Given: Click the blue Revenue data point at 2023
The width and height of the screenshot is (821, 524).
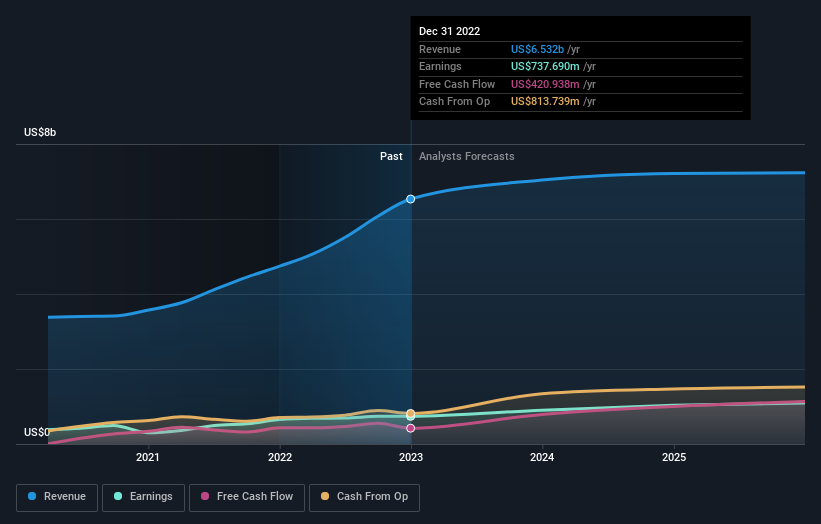Looking at the screenshot, I should pyautogui.click(x=411, y=199).
